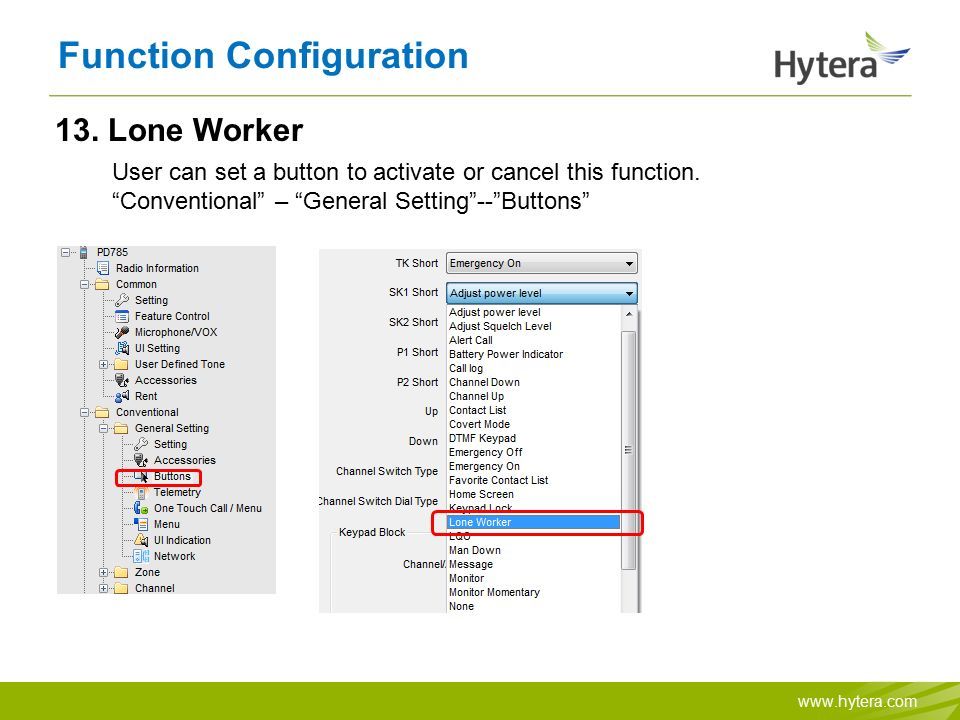Screen dimensions: 960x720
Task: Click the UI Indication warning icon
Action: click(141, 540)
